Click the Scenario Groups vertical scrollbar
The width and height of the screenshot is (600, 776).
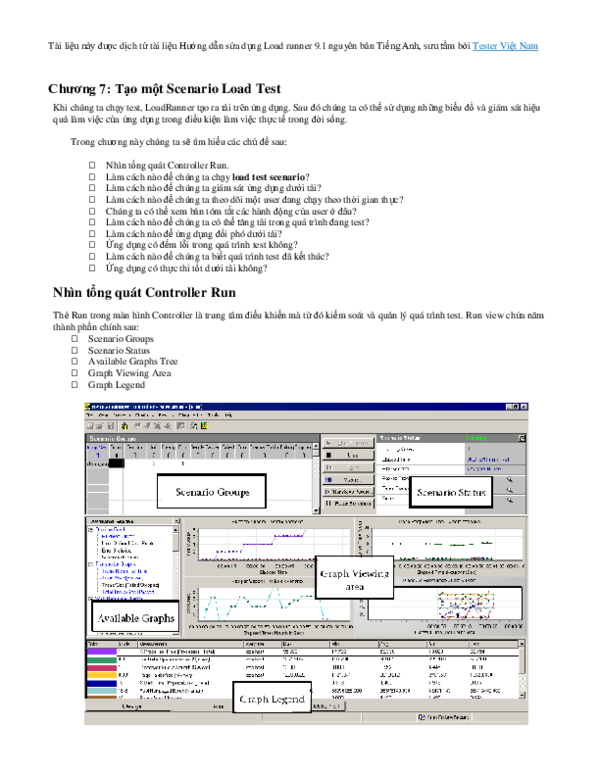point(316,478)
